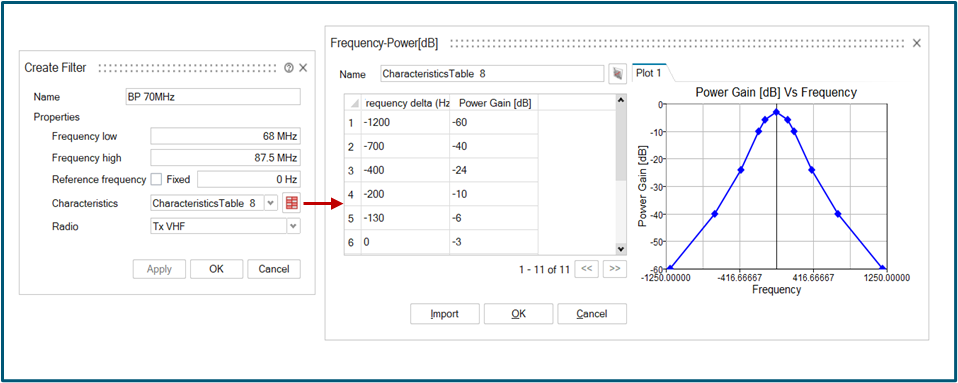This screenshot has height=383, width=958.
Task: Click Cancel in the Frequency-Power dialog
Action: [592, 314]
